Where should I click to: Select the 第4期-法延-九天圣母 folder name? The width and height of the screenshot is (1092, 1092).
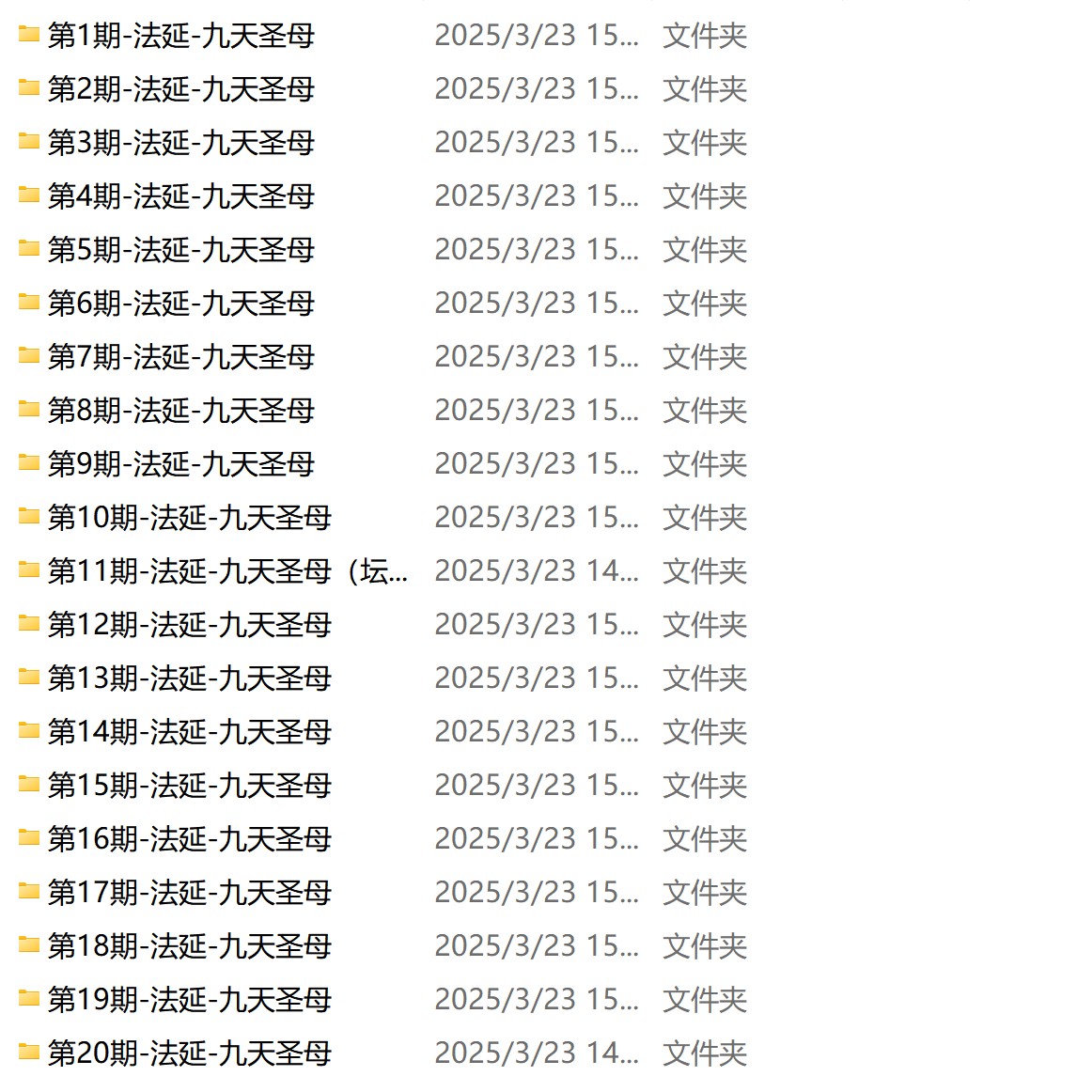pos(181,196)
